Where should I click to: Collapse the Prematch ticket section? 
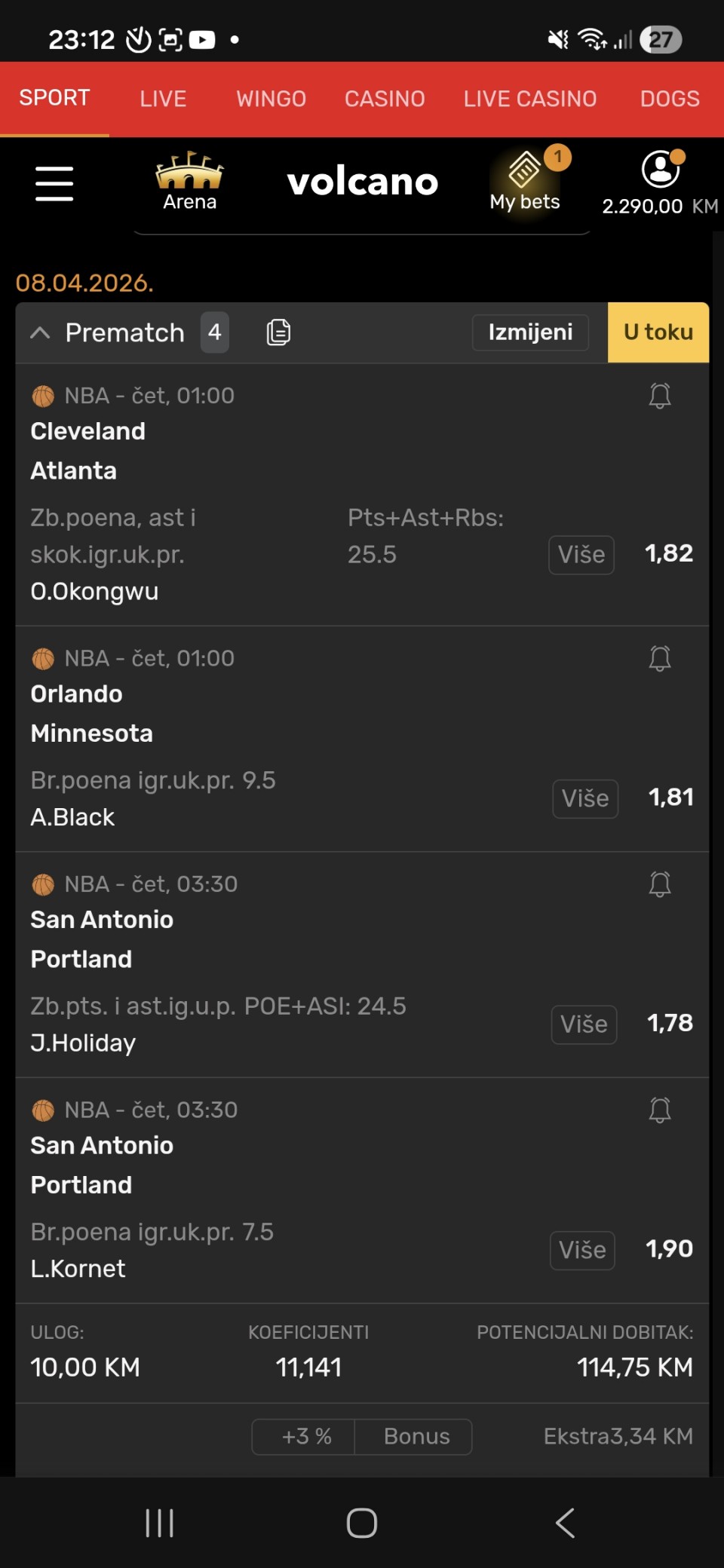point(40,332)
